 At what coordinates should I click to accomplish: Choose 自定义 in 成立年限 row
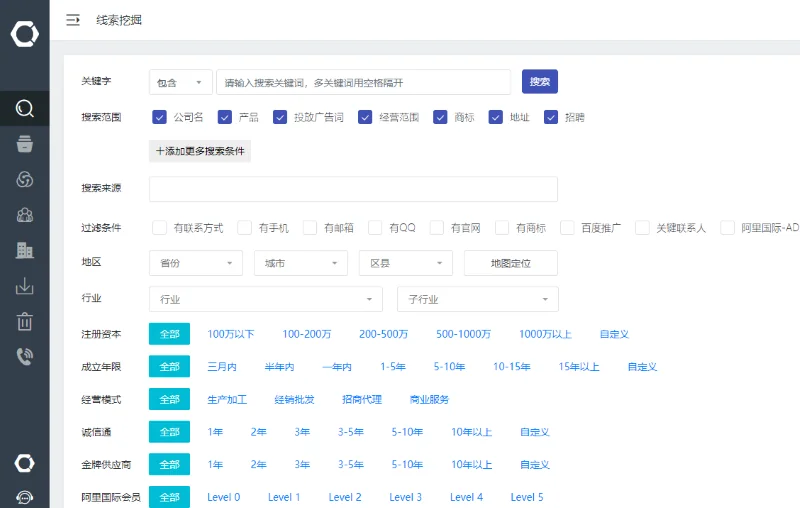[642, 367]
